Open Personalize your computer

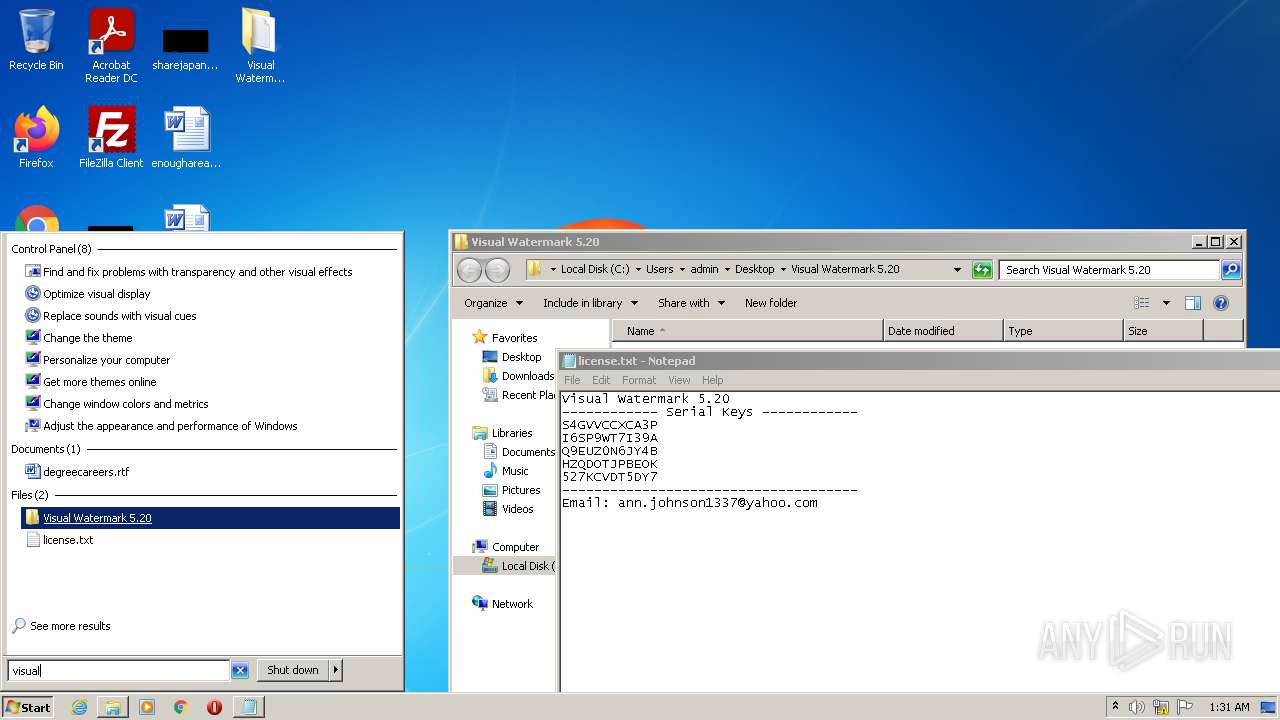click(x=106, y=360)
